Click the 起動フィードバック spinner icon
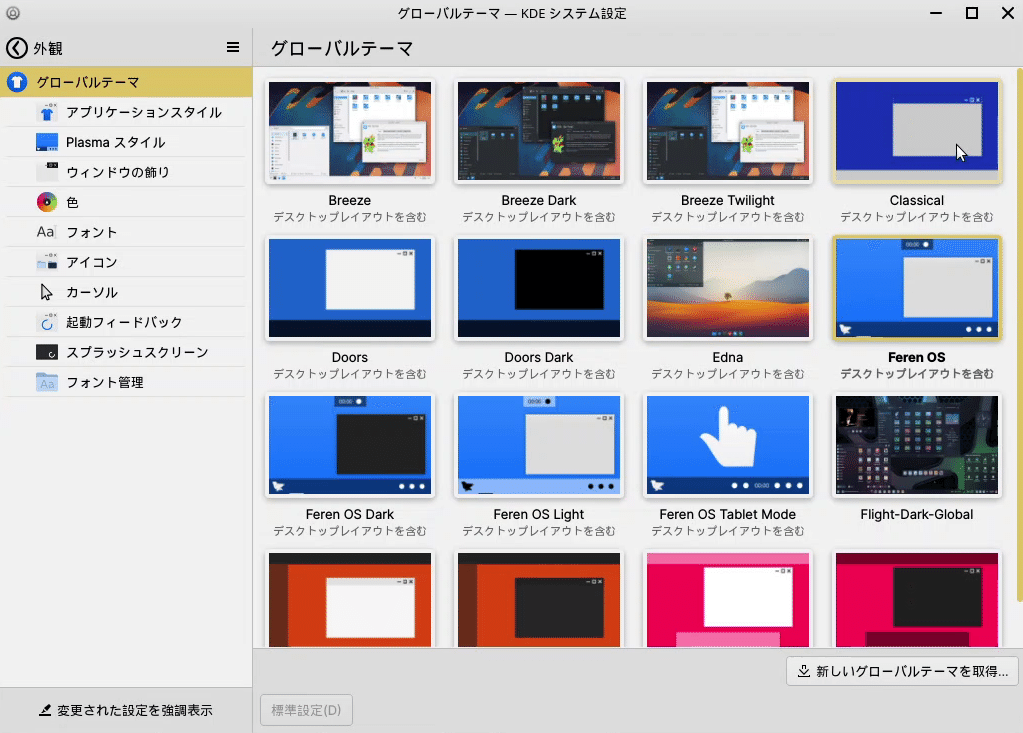The image size is (1023, 733). click(47, 322)
